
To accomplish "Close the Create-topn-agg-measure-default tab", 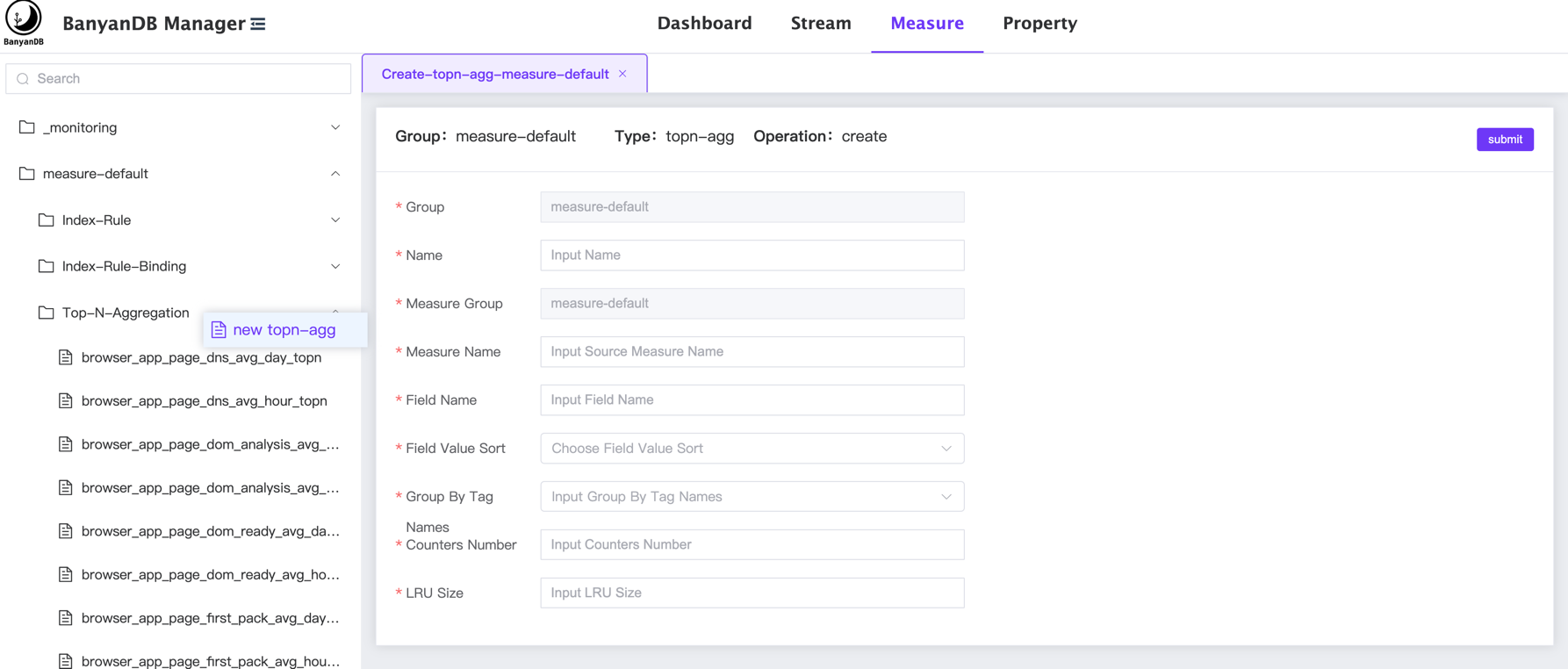I will click(622, 74).
